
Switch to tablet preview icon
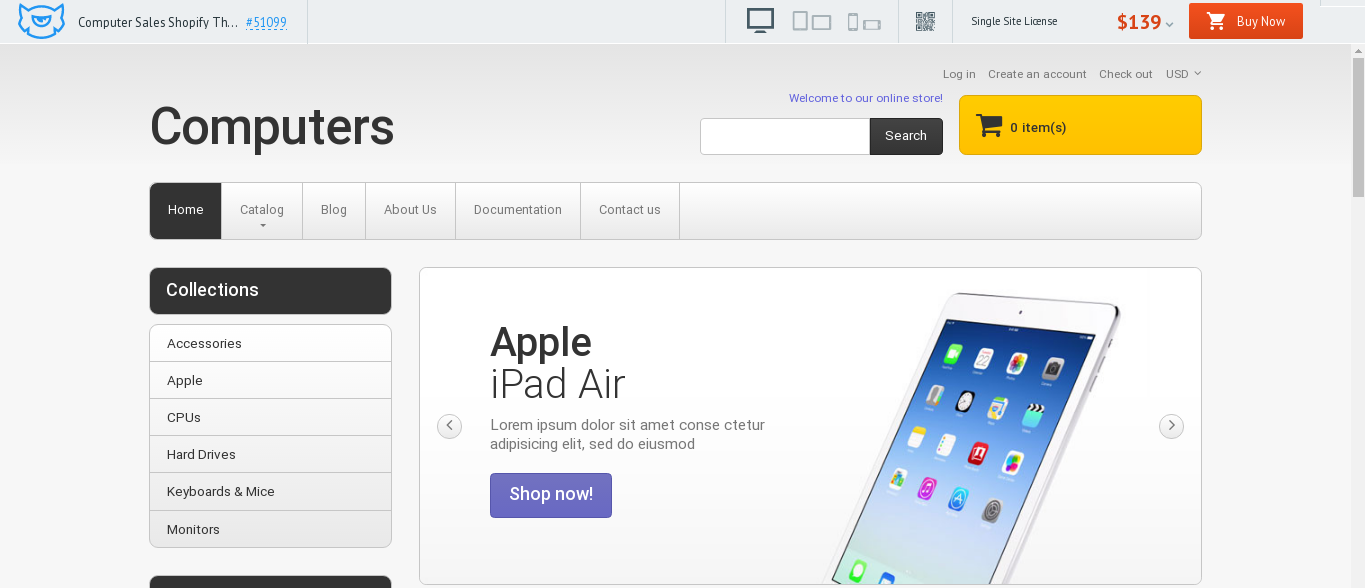812,21
